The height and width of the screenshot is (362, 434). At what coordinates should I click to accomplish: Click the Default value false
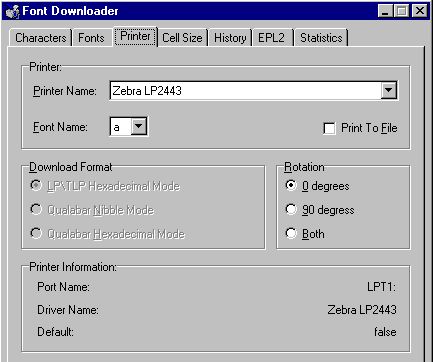tap(385, 332)
